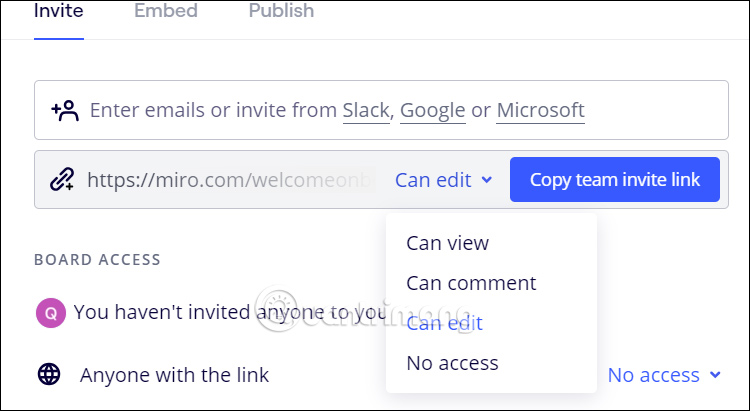Click the miro.com invite link URL text
The height and width of the screenshot is (411, 750).
230,180
